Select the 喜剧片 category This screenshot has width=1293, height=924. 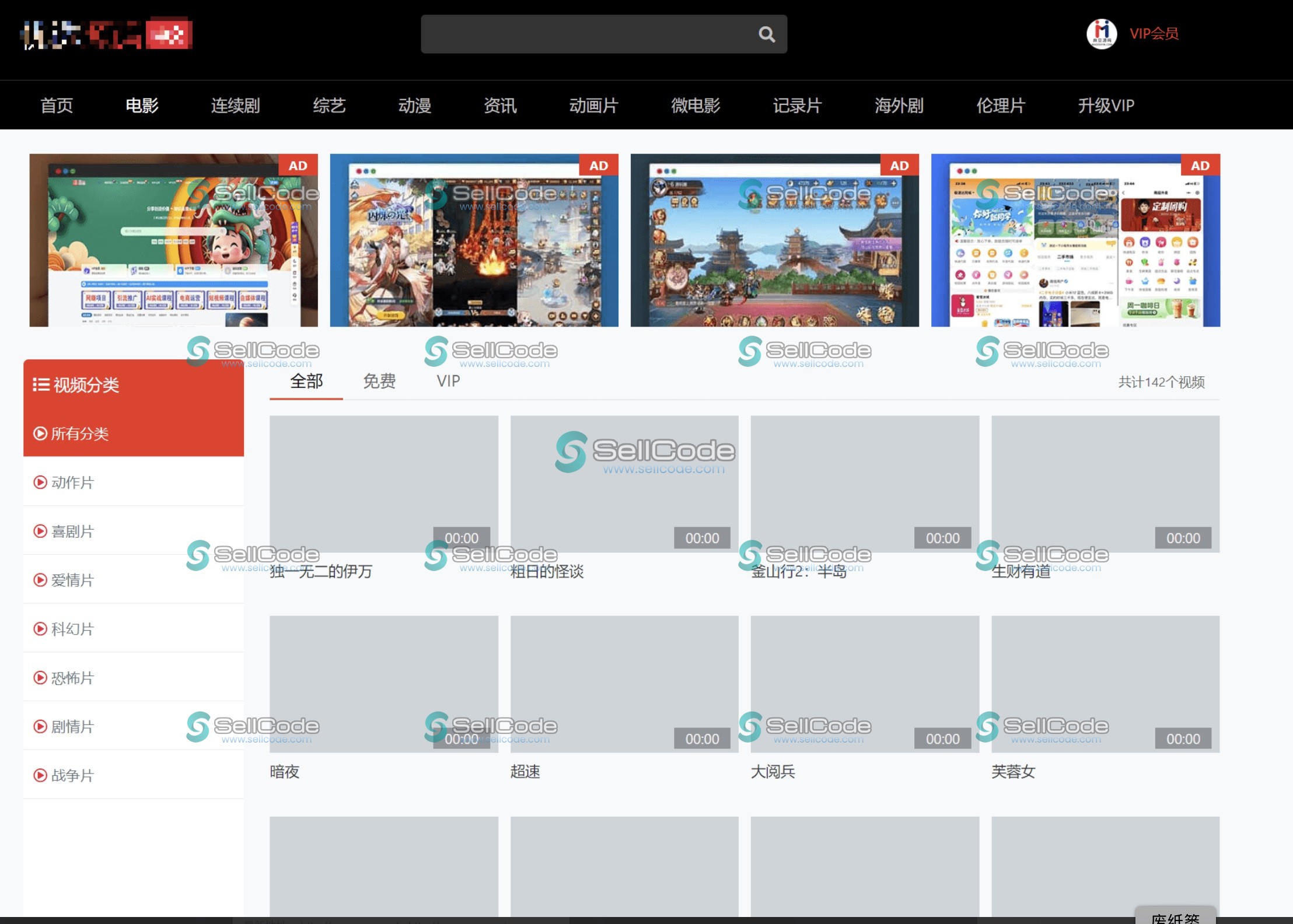point(72,531)
